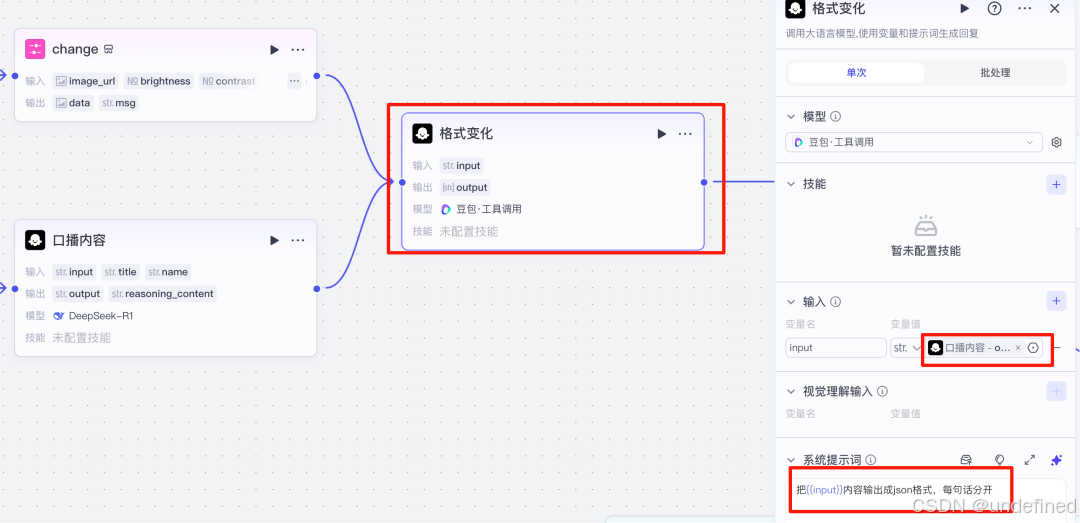Screen dimensions: 1080x523
Task: Click into the system prompt text box
Action: point(928,500)
